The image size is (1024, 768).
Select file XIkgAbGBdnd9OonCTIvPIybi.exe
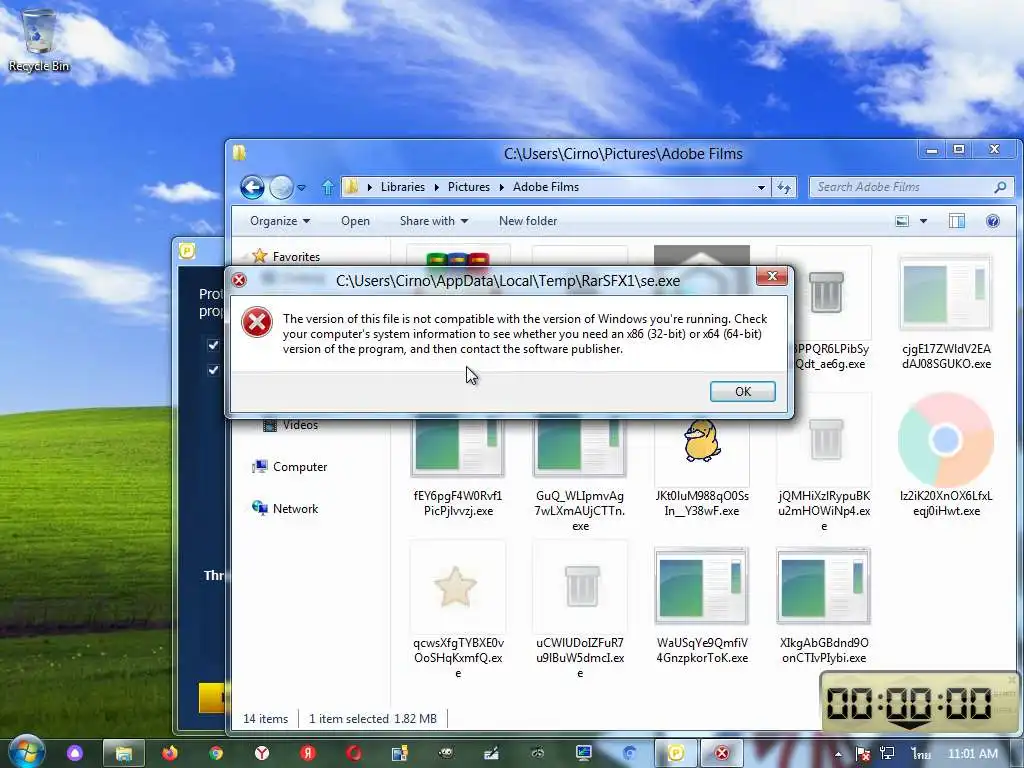tap(824, 604)
